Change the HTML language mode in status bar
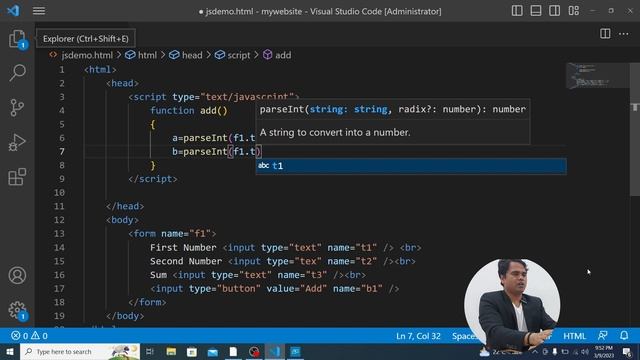The height and width of the screenshot is (360, 640). [574, 336]
